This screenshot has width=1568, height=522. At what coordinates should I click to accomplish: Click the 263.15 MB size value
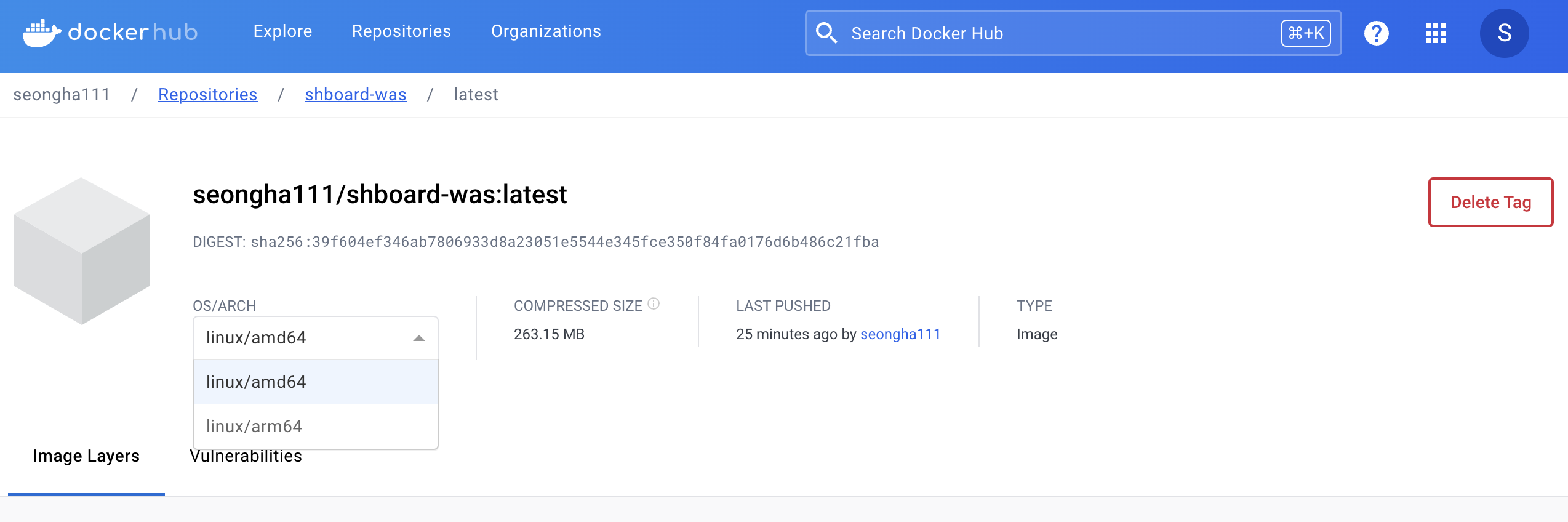coord(549,334)
